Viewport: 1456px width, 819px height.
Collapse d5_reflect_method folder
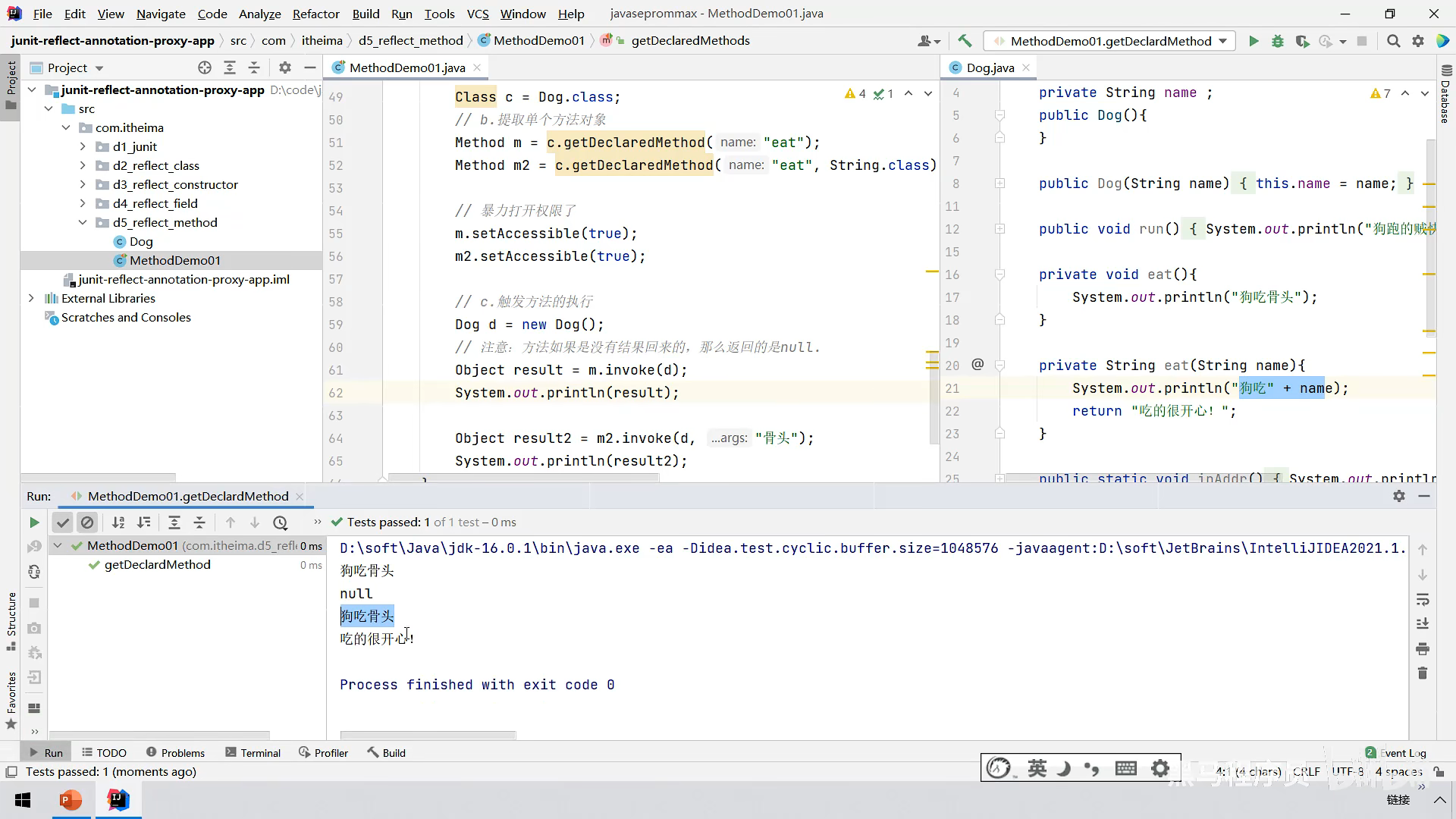coord(83,222)
